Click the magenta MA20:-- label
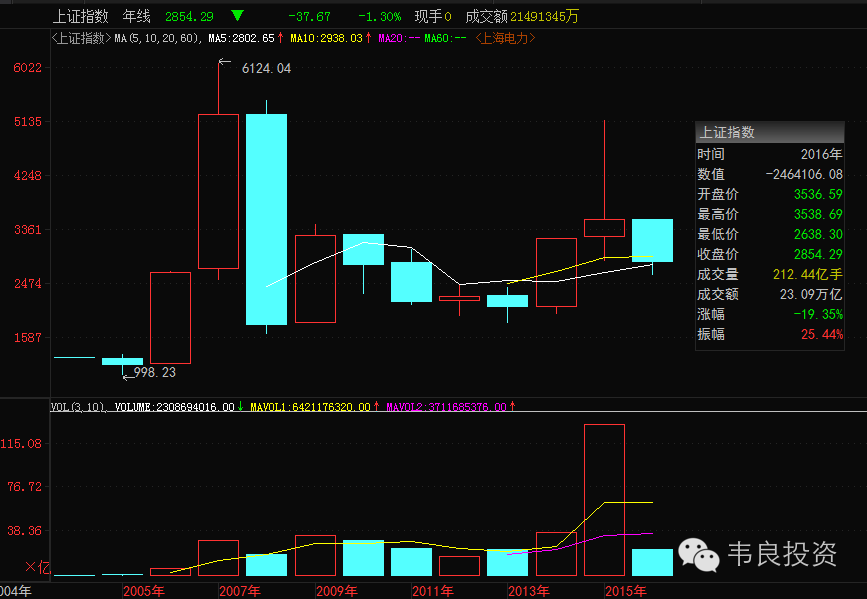Image resolution: width=867 pixels, height=599 pixels. [x=399, y=38]
